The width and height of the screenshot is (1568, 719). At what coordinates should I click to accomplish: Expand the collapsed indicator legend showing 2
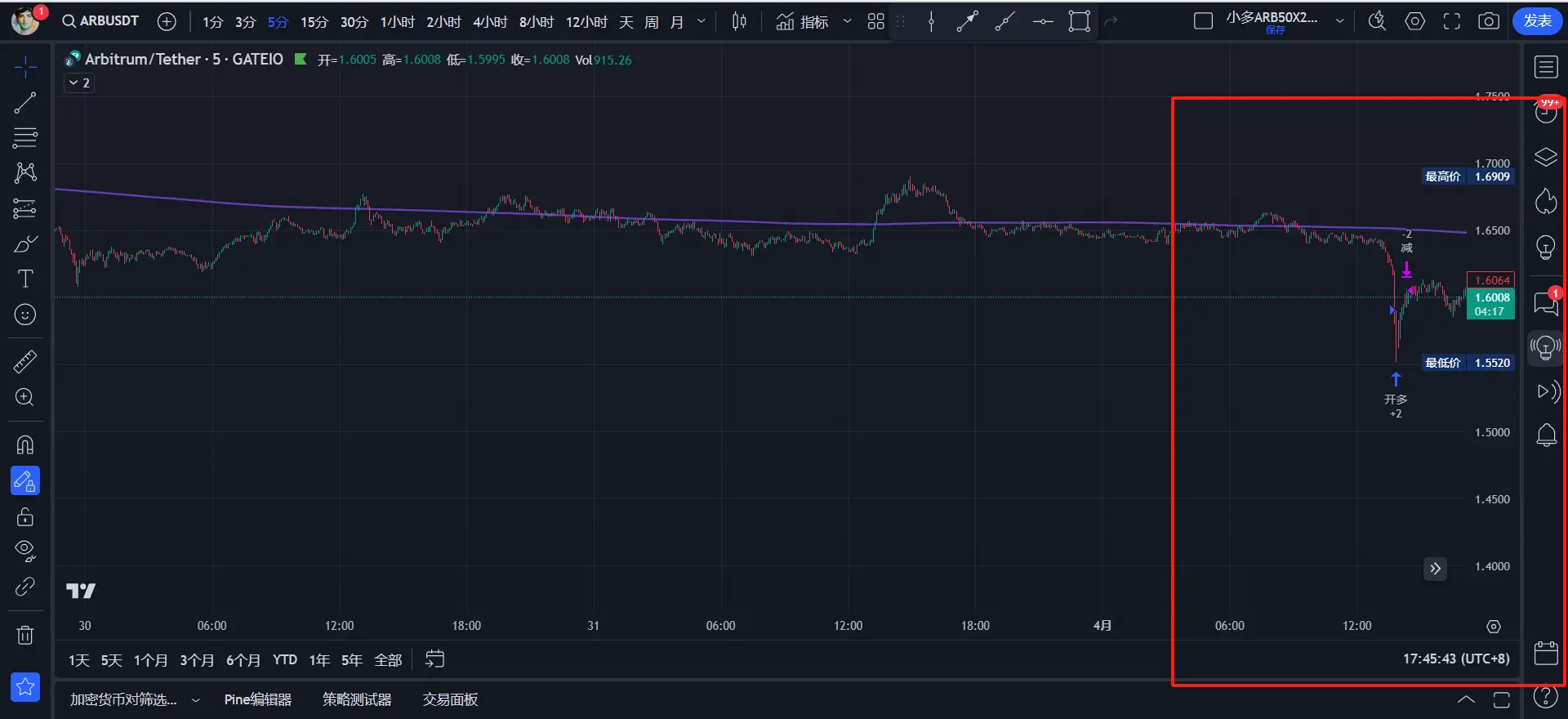click(79, 83)
